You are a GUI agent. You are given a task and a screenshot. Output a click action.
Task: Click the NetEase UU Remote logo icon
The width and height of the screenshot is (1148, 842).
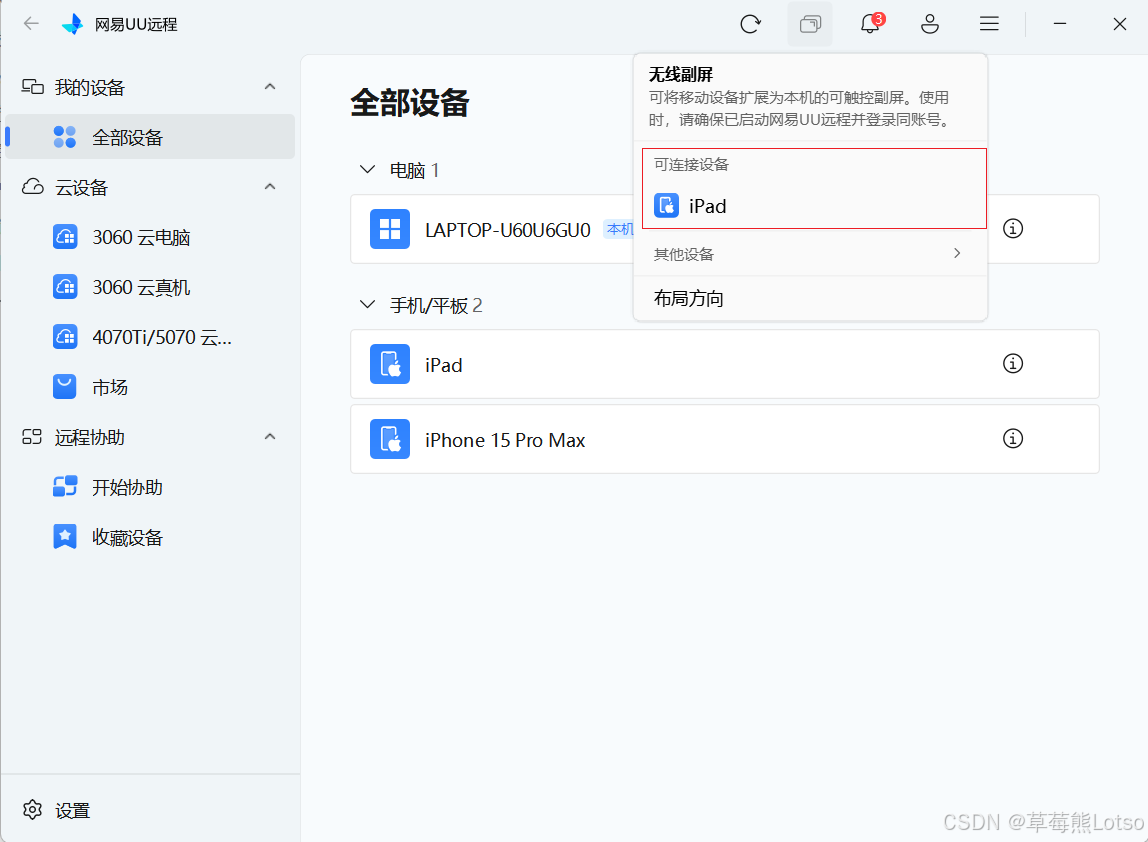pyautogui.click(x=72, y=24)
